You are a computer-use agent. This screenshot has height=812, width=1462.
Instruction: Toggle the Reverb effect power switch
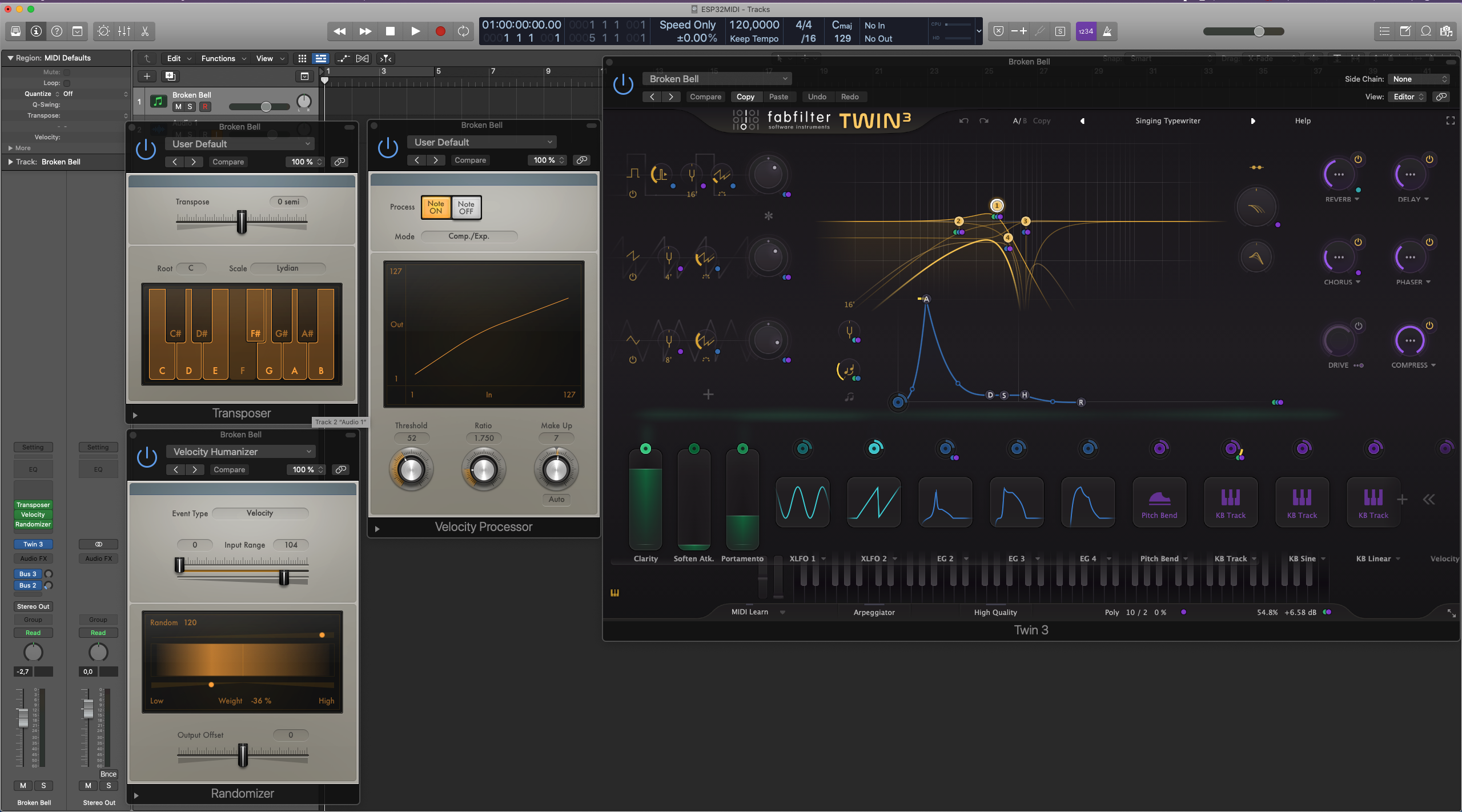pyautogui.click(x=1358, y=159)
